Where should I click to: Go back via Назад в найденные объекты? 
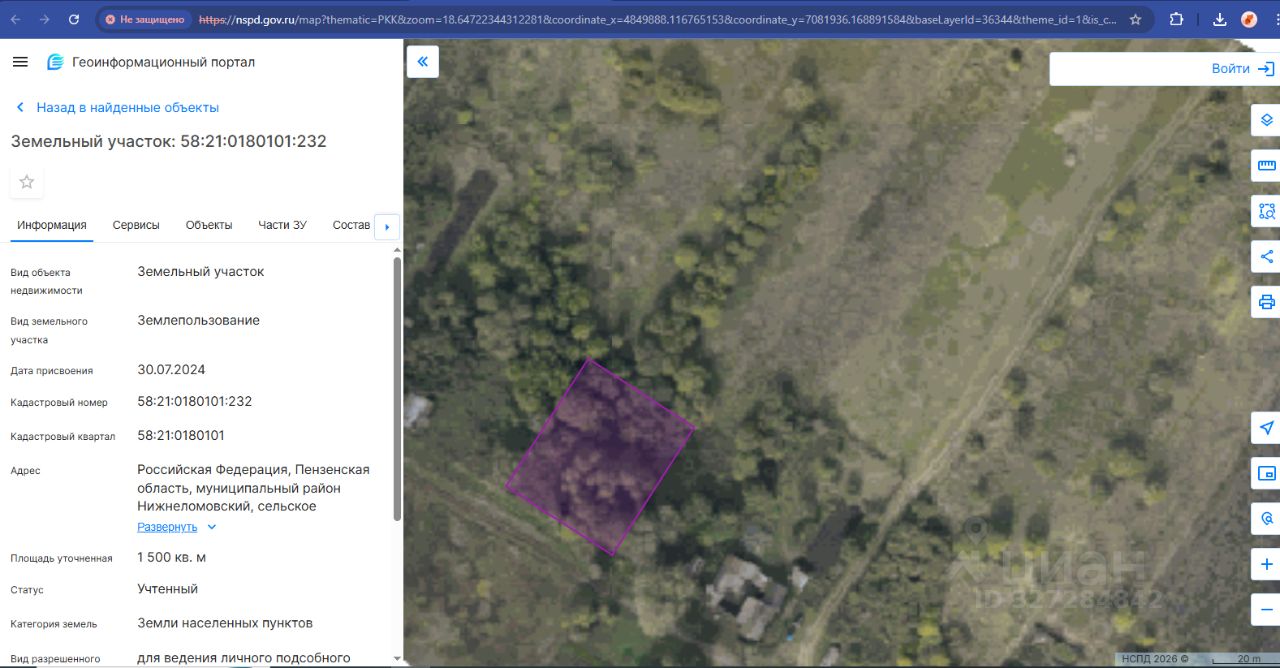[x=116, y=107]
